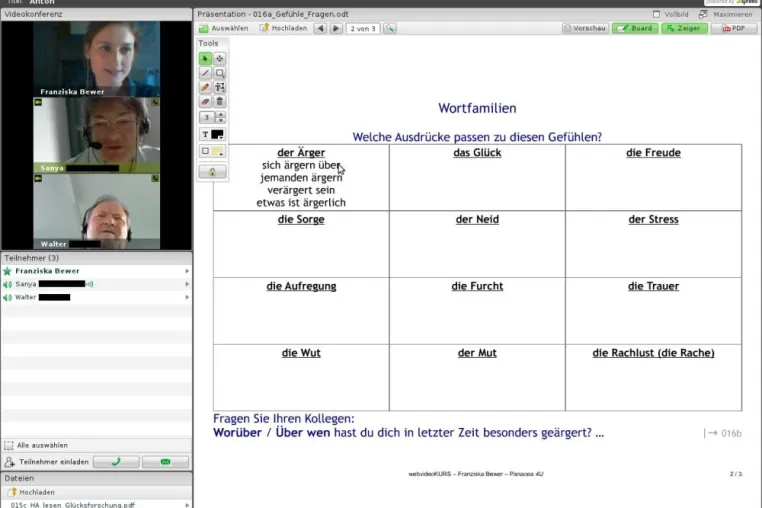Click Hochladen in the presentation toolbar
The height and width of the screenshot is (508, 762).
click(284, 29)
